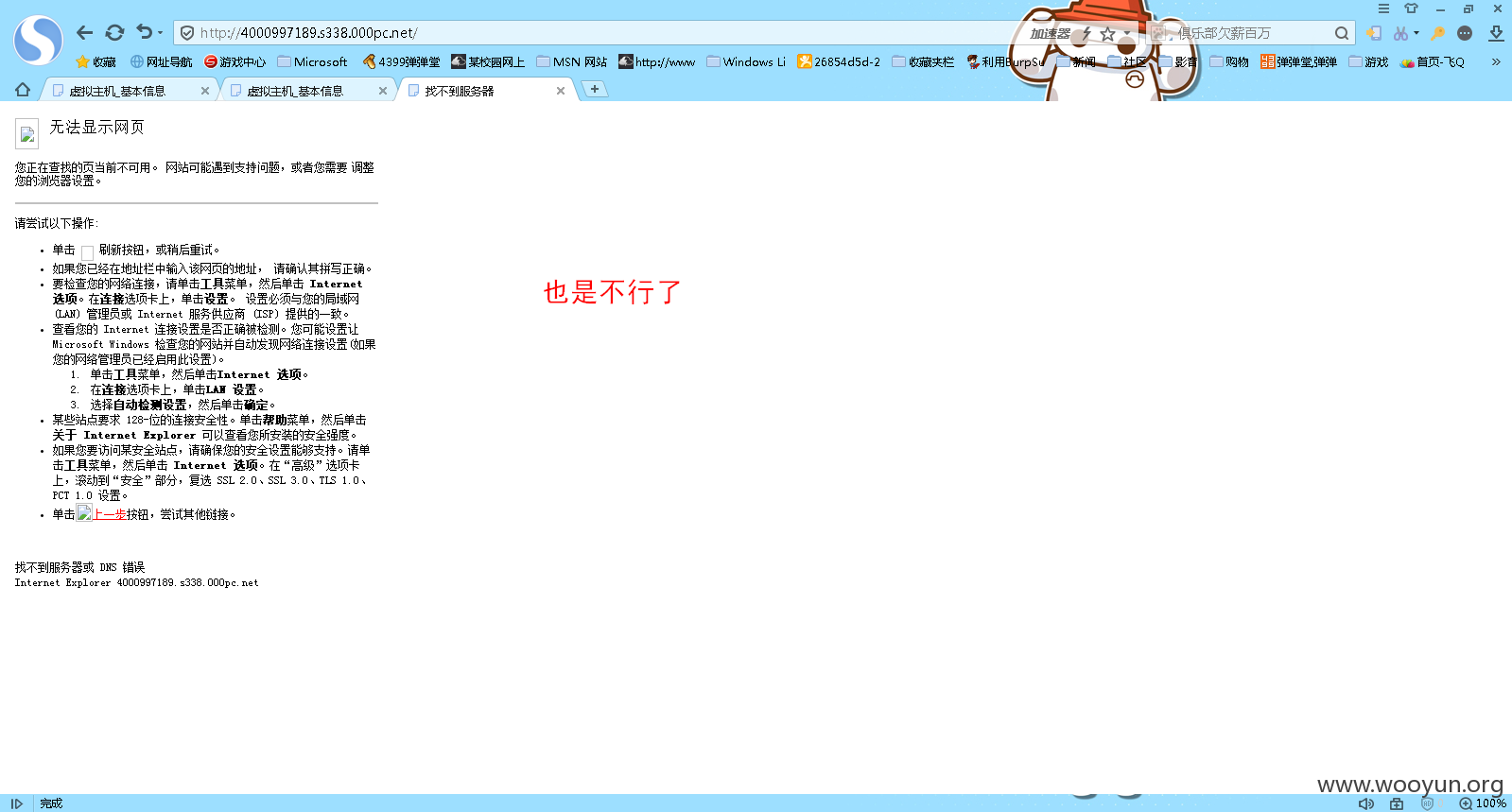Open the 网址导航 bookmark
This screenshot has width=1512, height=812.
[161, 62]
